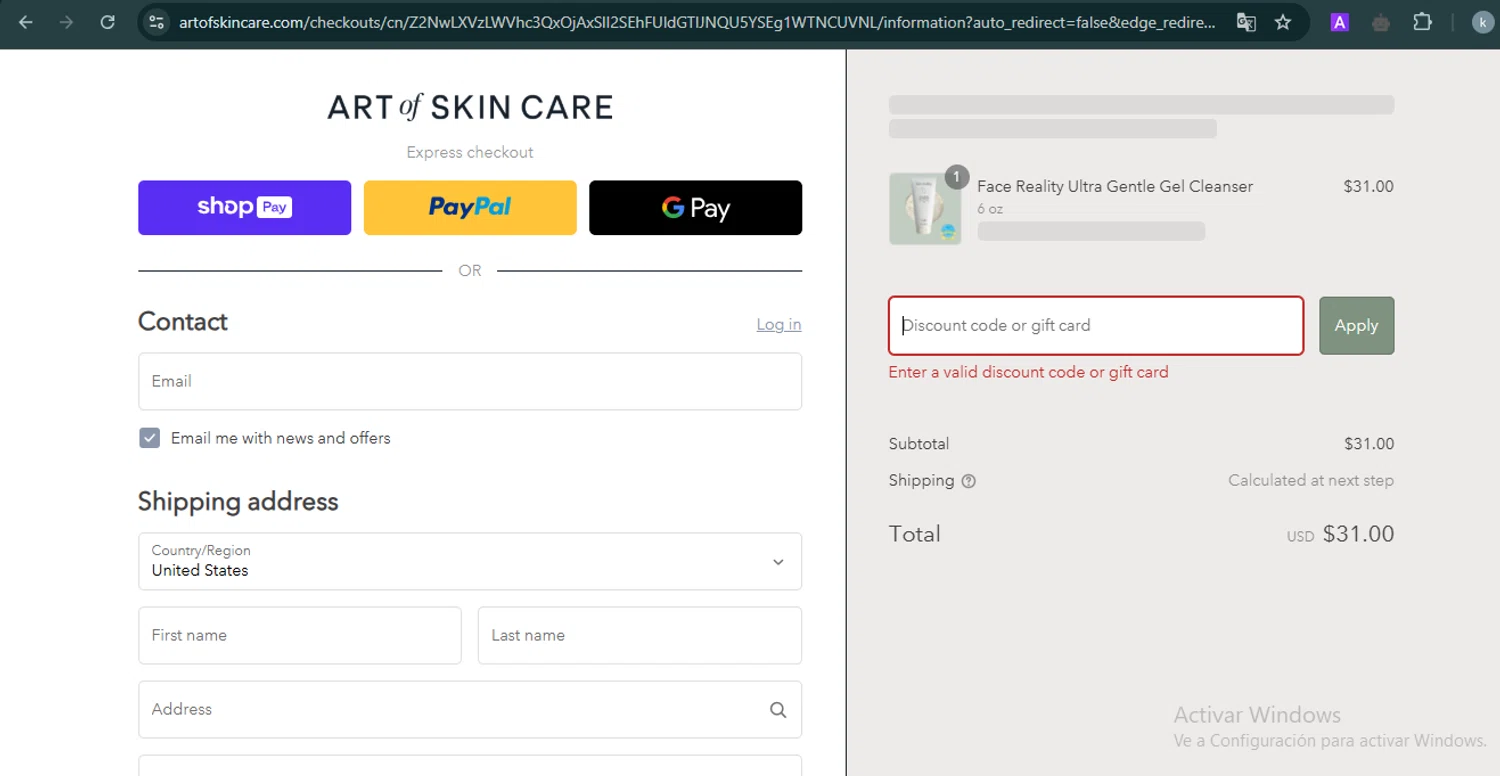Check out with PayPal
Viewport: 1500px width, 776px height.
coord(470,208)
